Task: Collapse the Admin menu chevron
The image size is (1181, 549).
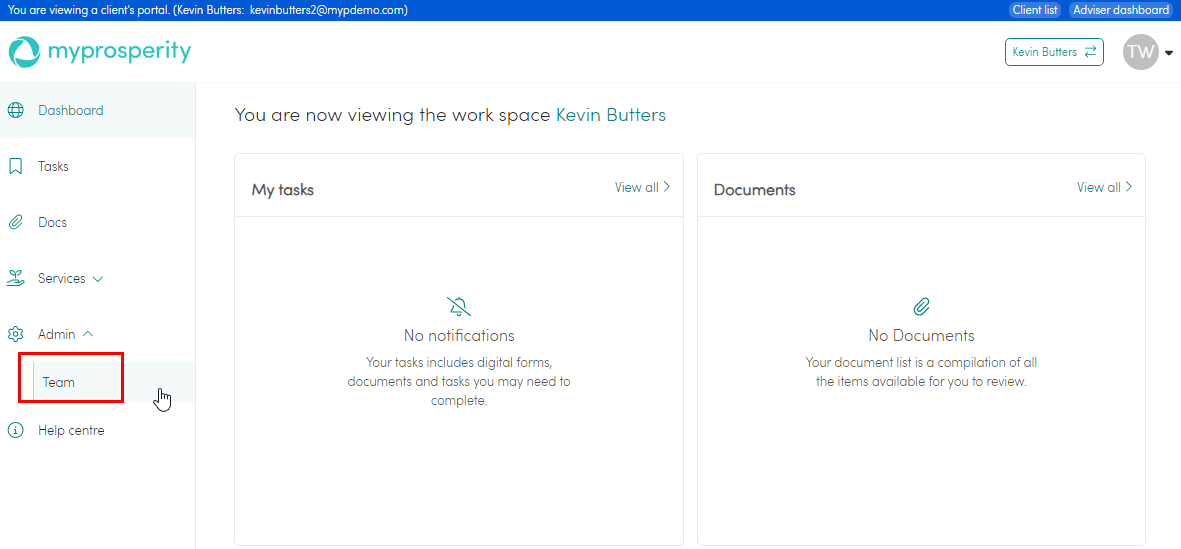Action: click(88, 335)
